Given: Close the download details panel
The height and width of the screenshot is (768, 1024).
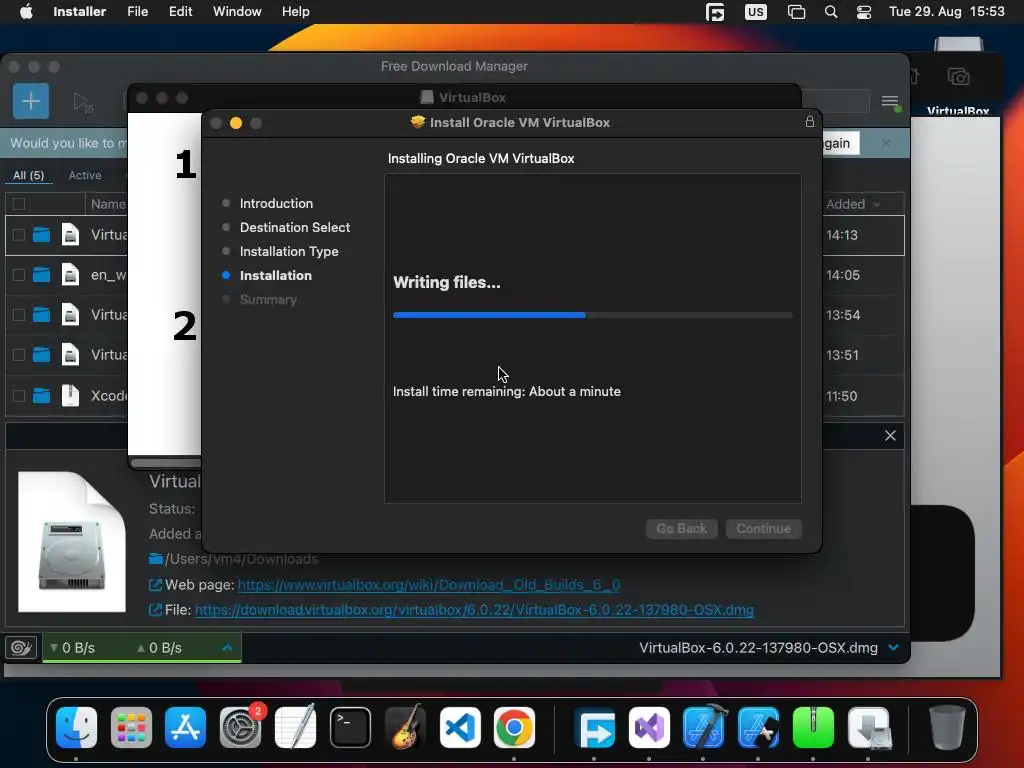Looking at the screenshot, I should [890, 436].
